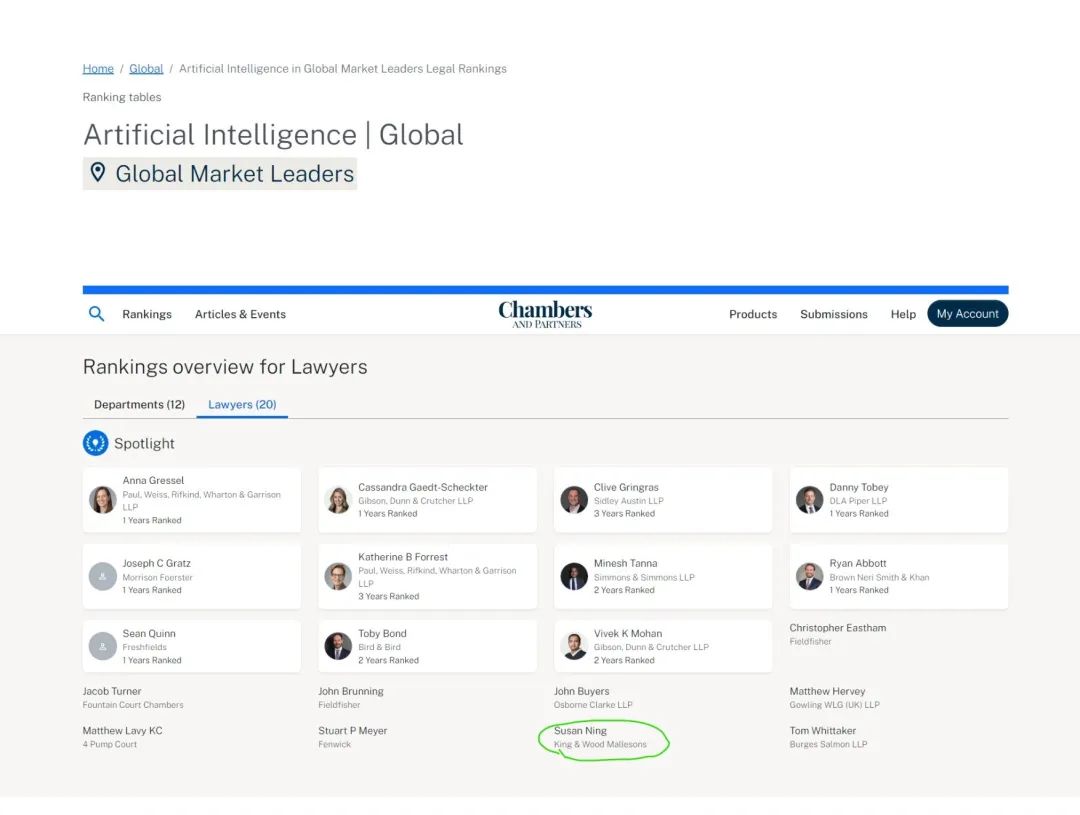Click "Burges Salmon LLP" firm text
The height and width of the screenshot is (815, 1080).
828,744
